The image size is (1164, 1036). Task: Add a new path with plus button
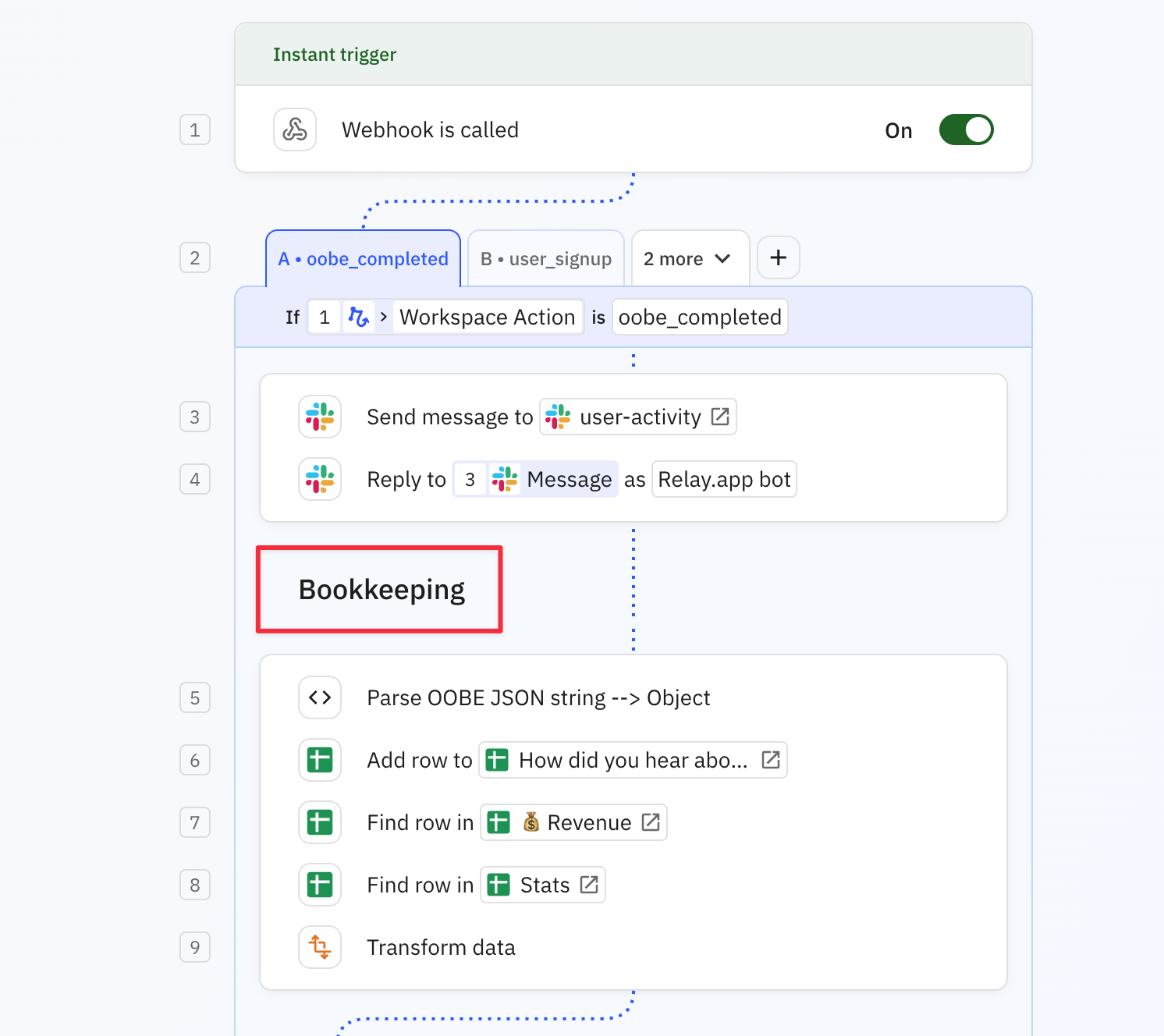click(779, 257)
